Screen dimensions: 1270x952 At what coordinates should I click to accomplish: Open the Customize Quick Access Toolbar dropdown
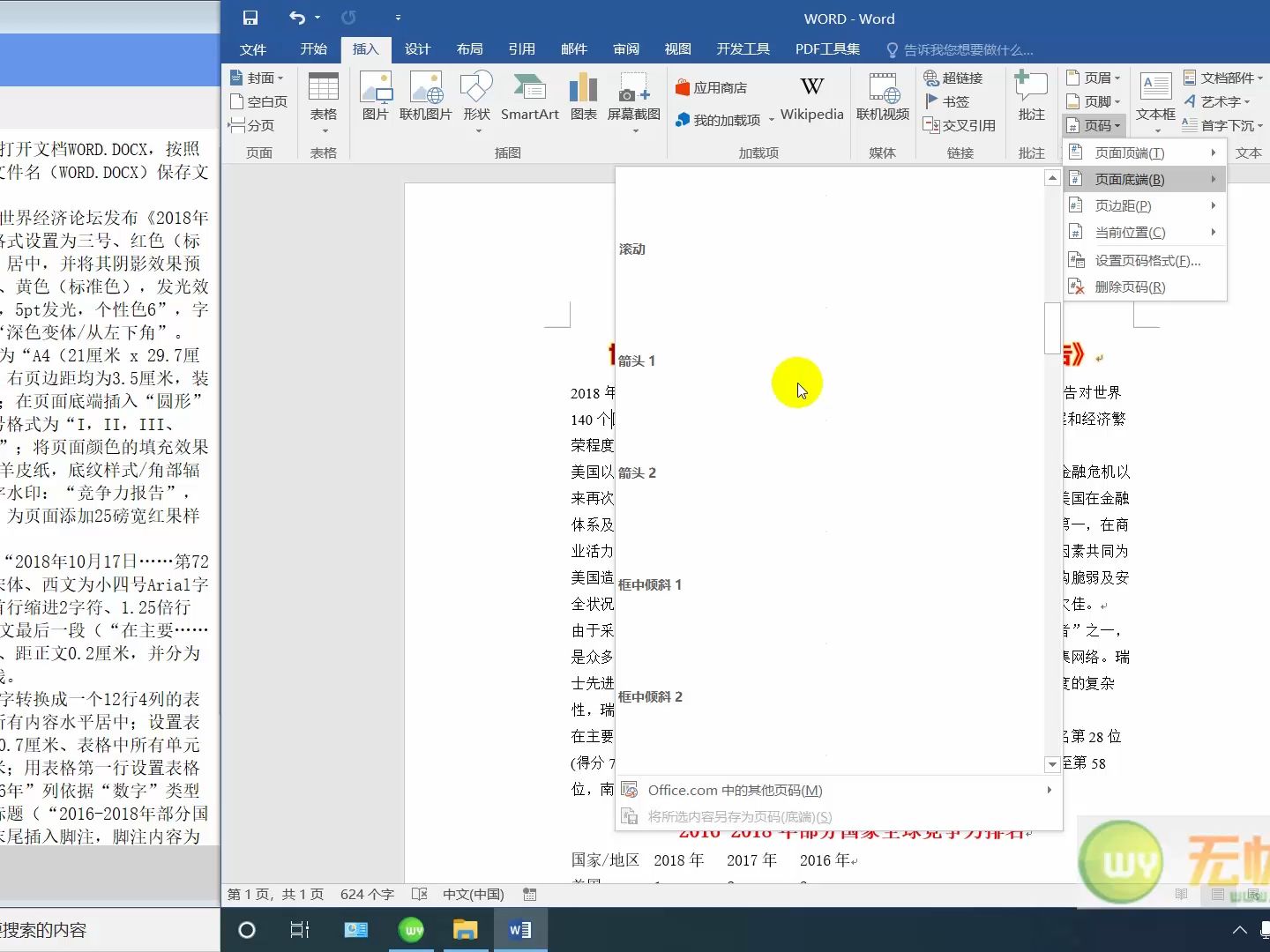pyautogui.click(x=398, y=18)
